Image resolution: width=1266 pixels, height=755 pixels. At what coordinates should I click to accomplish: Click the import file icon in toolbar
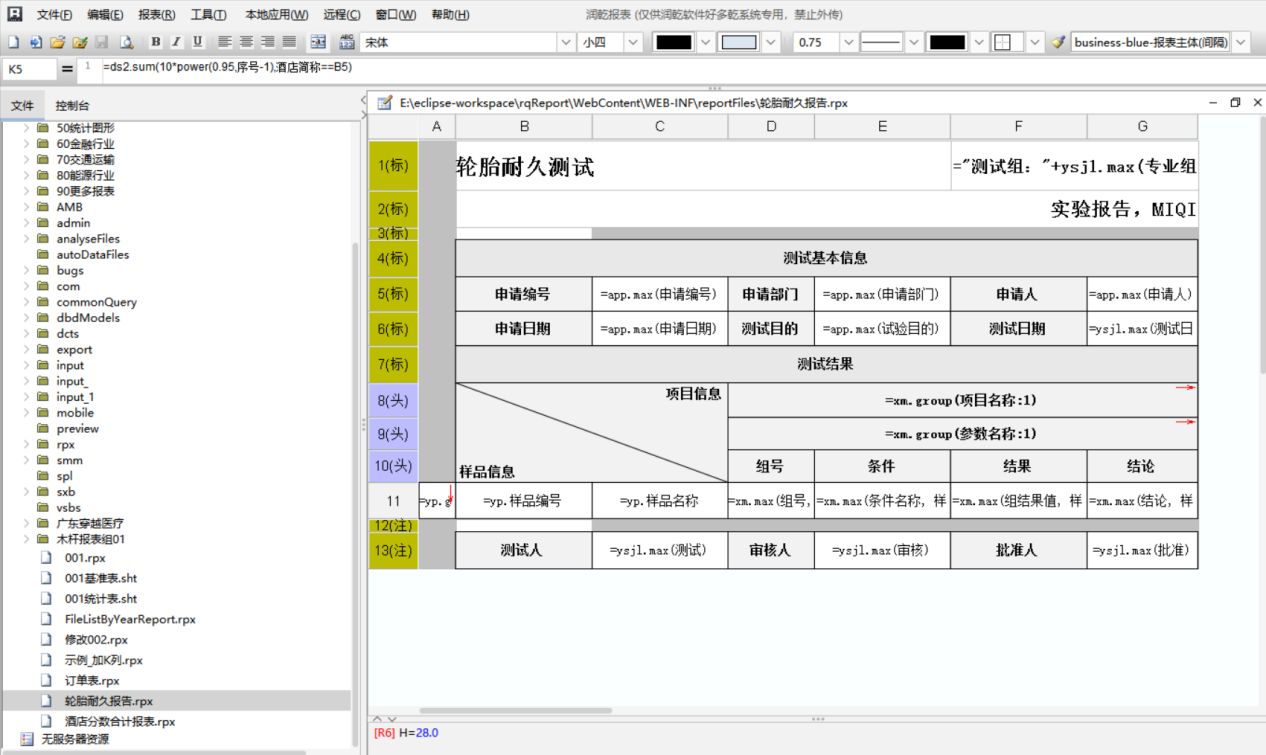coord(36,42)
